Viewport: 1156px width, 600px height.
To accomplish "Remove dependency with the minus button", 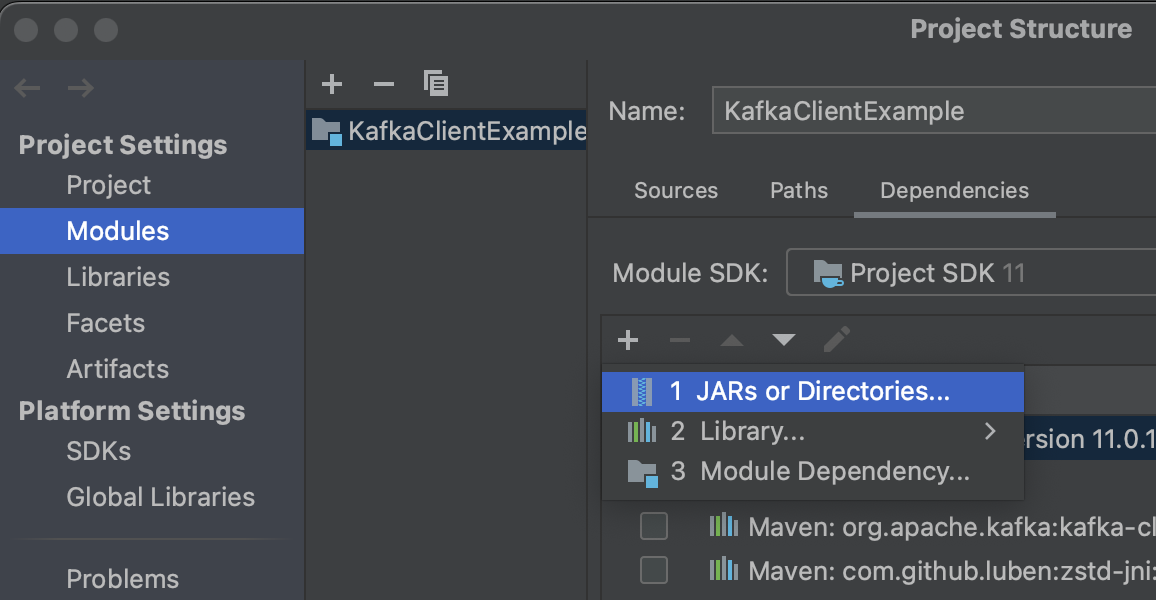I will click(x=679, y=340).
